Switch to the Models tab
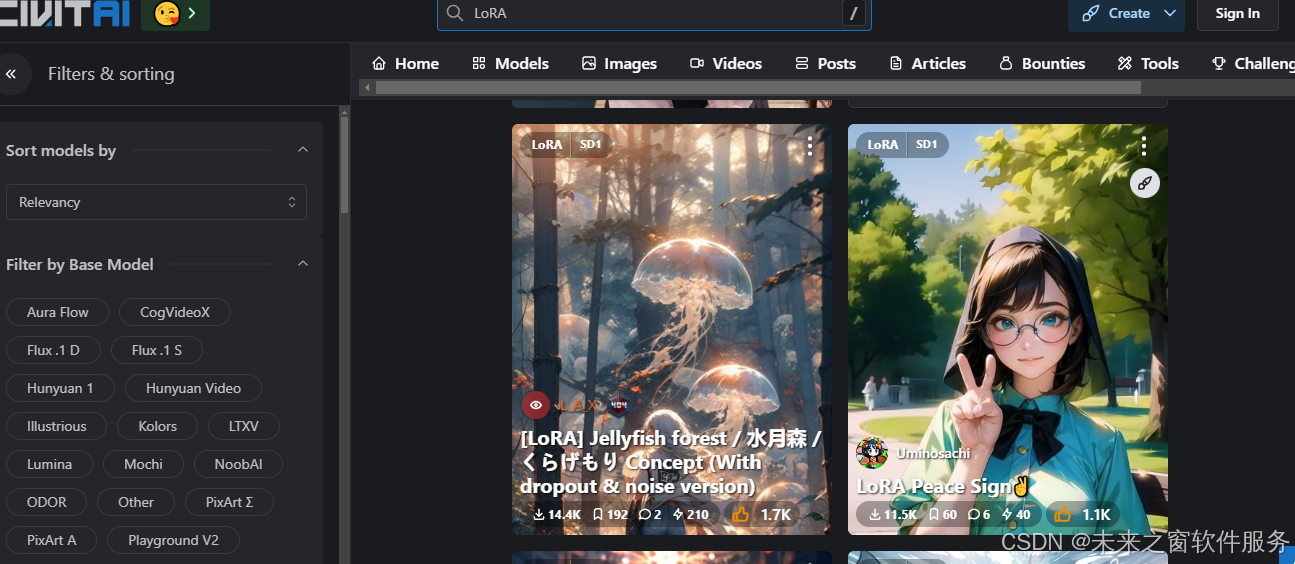The image size is (1295, 564). (x=510, y=63)
